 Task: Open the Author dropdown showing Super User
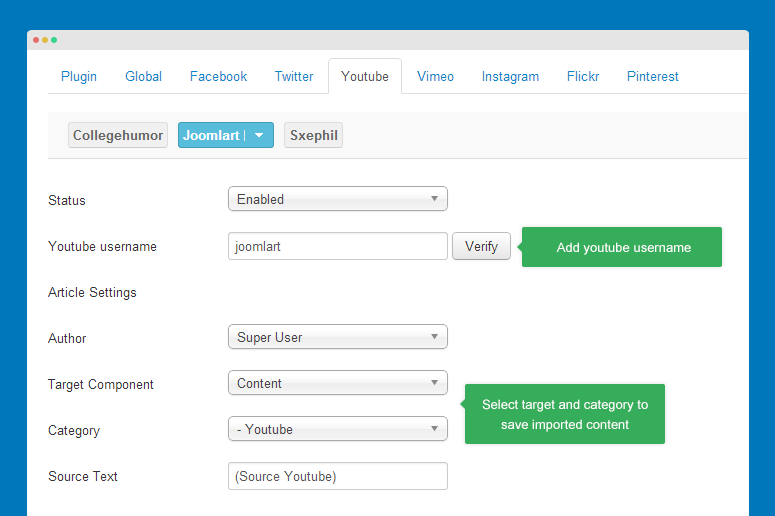pyautogui.click(x=338, y=337)
